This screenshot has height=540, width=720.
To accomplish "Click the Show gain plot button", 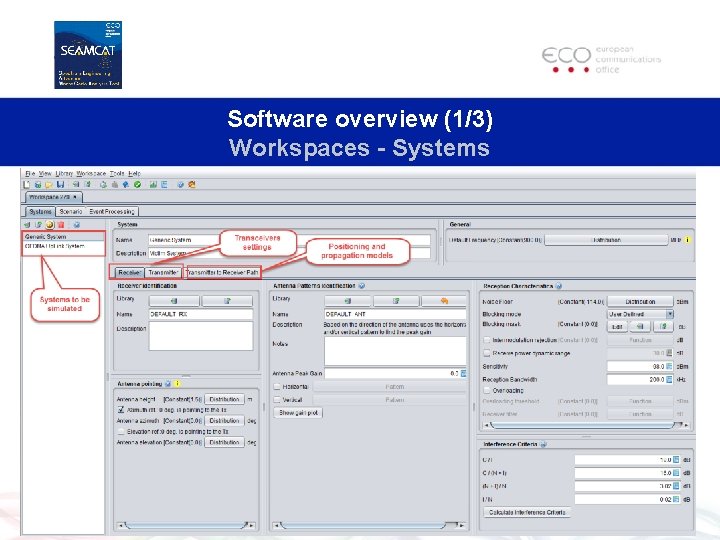I will 298,412.
